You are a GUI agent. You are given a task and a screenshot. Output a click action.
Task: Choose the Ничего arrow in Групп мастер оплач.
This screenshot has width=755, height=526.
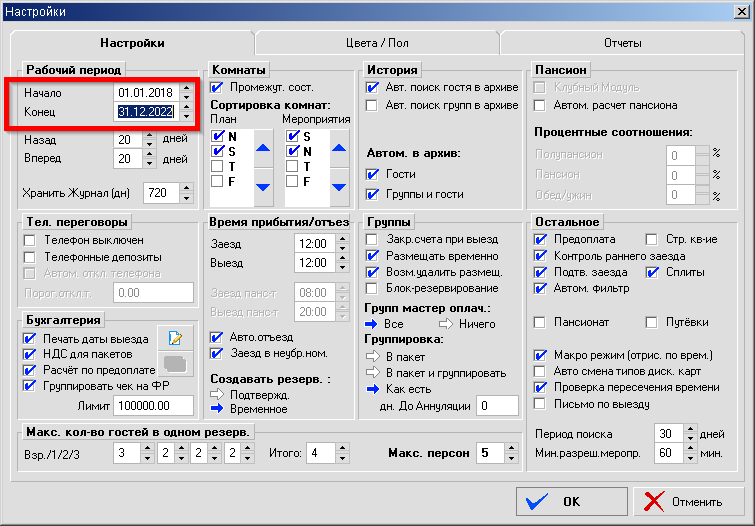446,324
